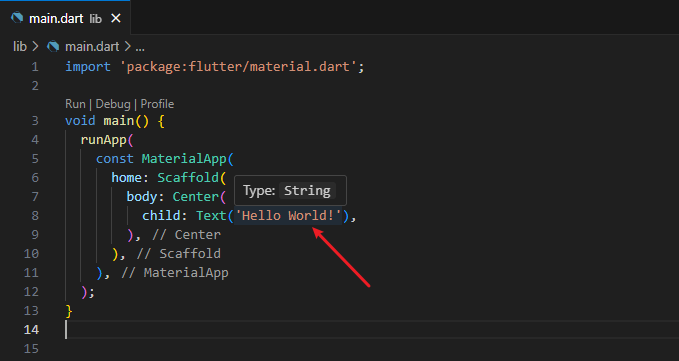Image resolution: width=679 pixels, height=361 pixels.
Task: Click line number 14 in the gutter
Action: tap(31, 329)
